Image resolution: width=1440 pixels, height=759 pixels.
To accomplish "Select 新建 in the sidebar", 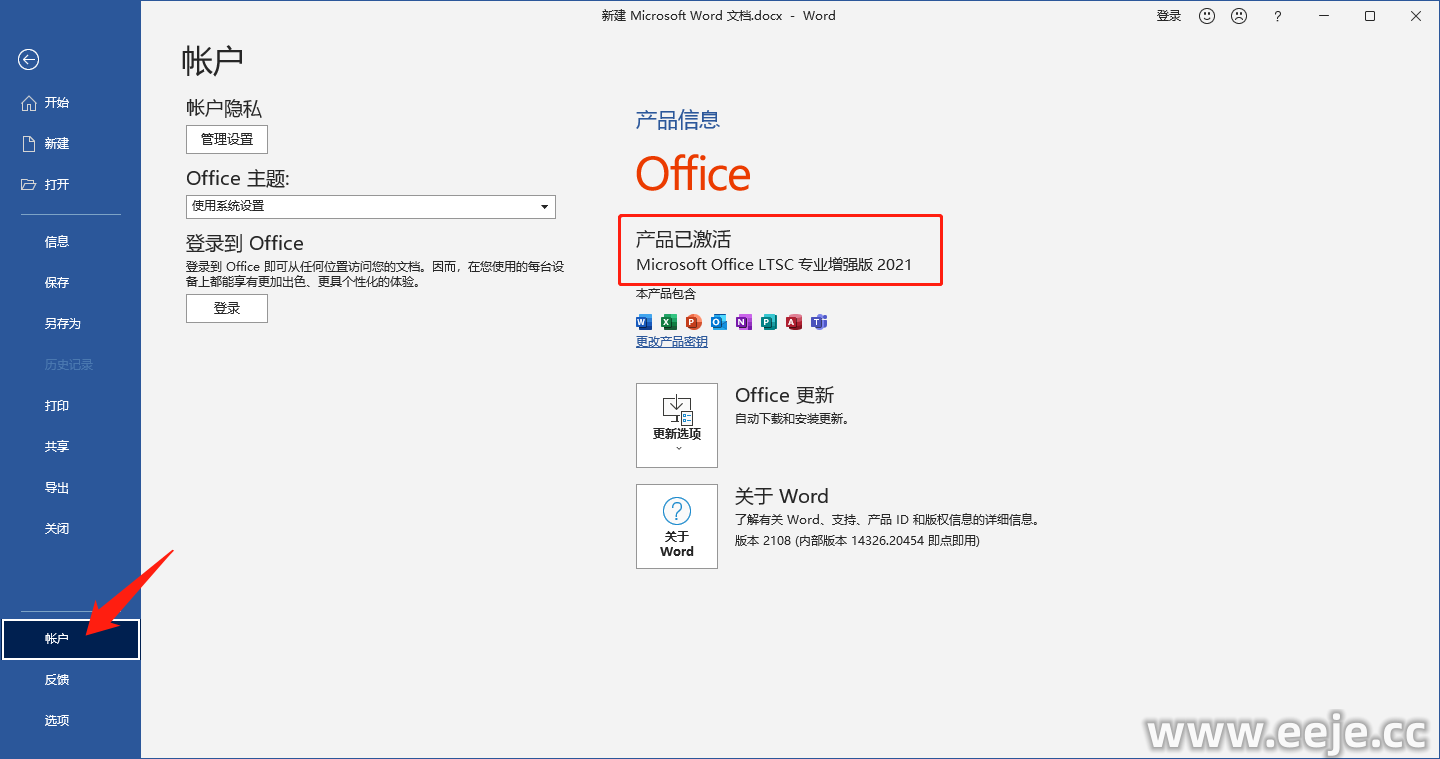I will 57,144.
